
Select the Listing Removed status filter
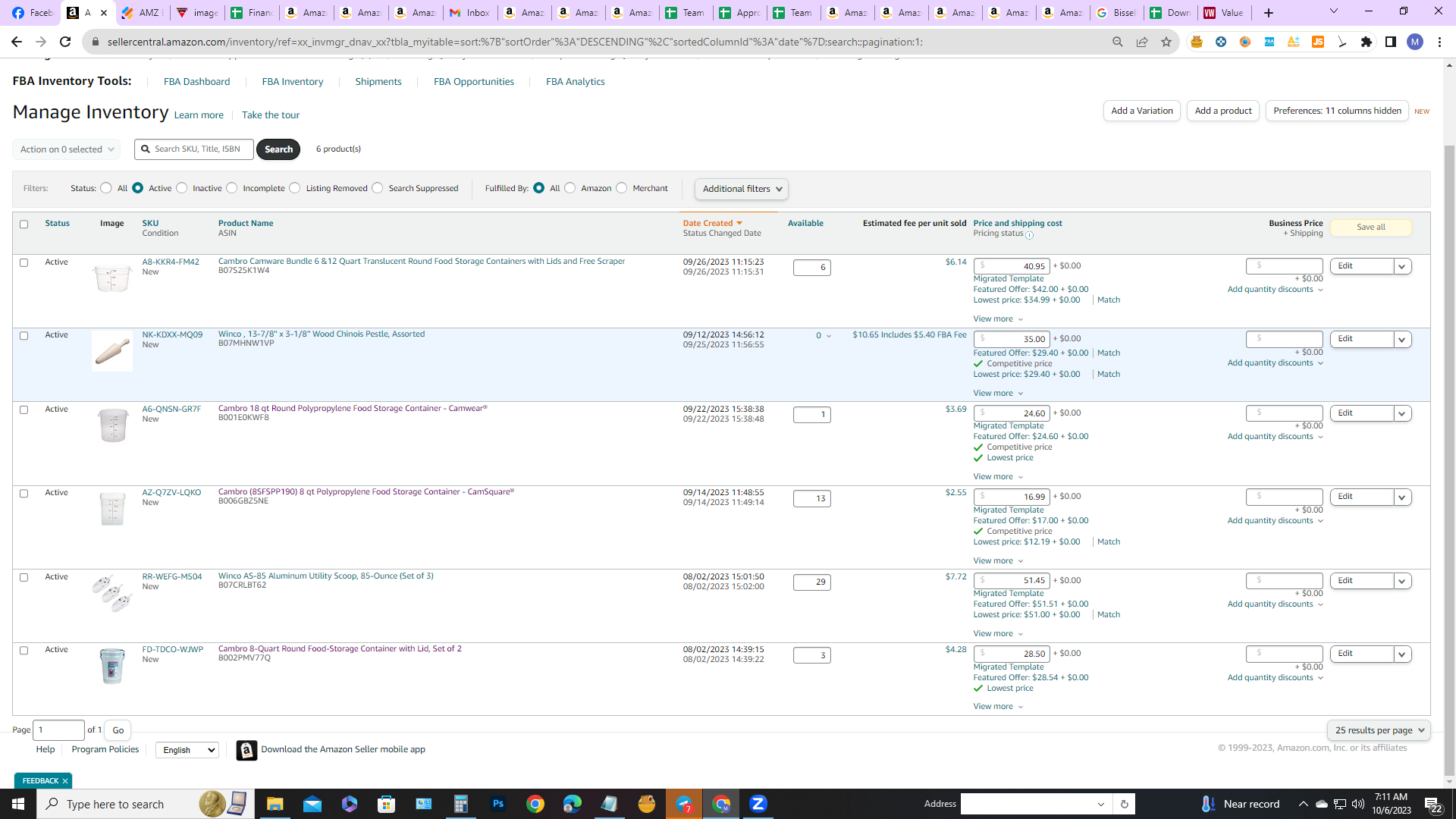[x=295, y=188]
